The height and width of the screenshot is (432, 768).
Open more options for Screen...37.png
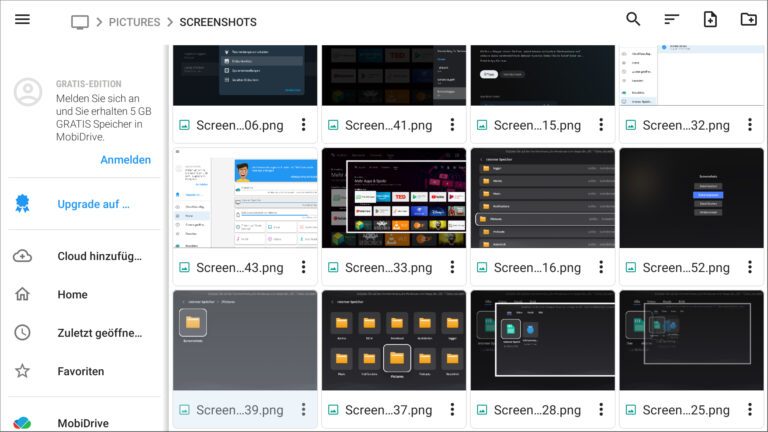[453, 409]
